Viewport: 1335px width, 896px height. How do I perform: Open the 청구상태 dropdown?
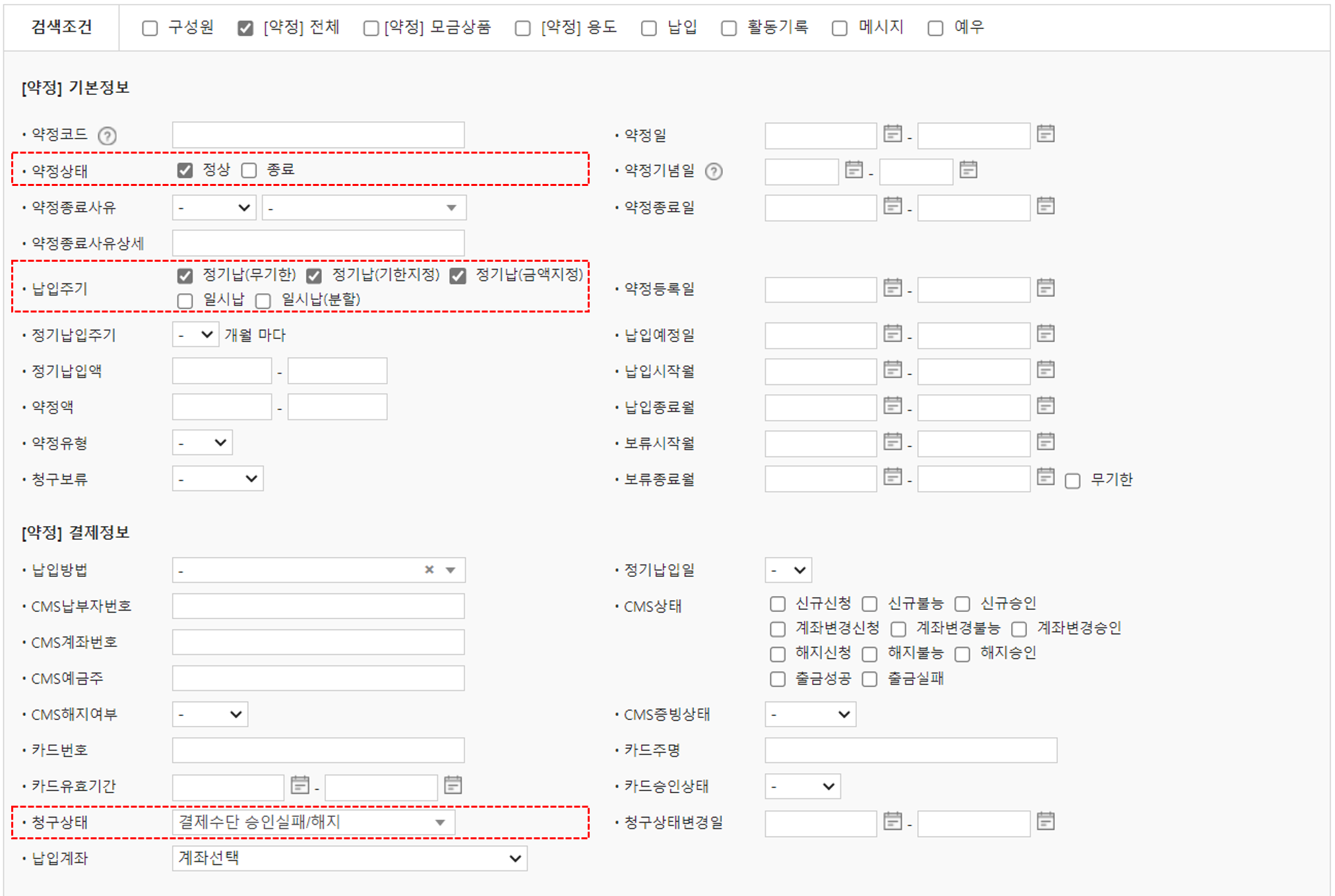click(x=441, y=821)
